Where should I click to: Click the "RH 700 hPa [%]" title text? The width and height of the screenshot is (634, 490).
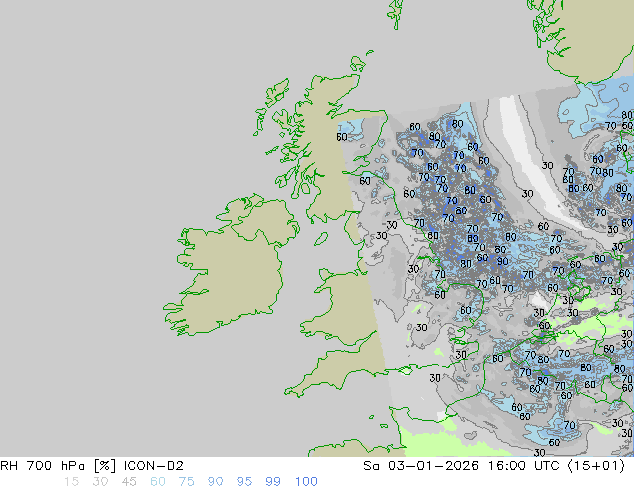tap(58, 466)
